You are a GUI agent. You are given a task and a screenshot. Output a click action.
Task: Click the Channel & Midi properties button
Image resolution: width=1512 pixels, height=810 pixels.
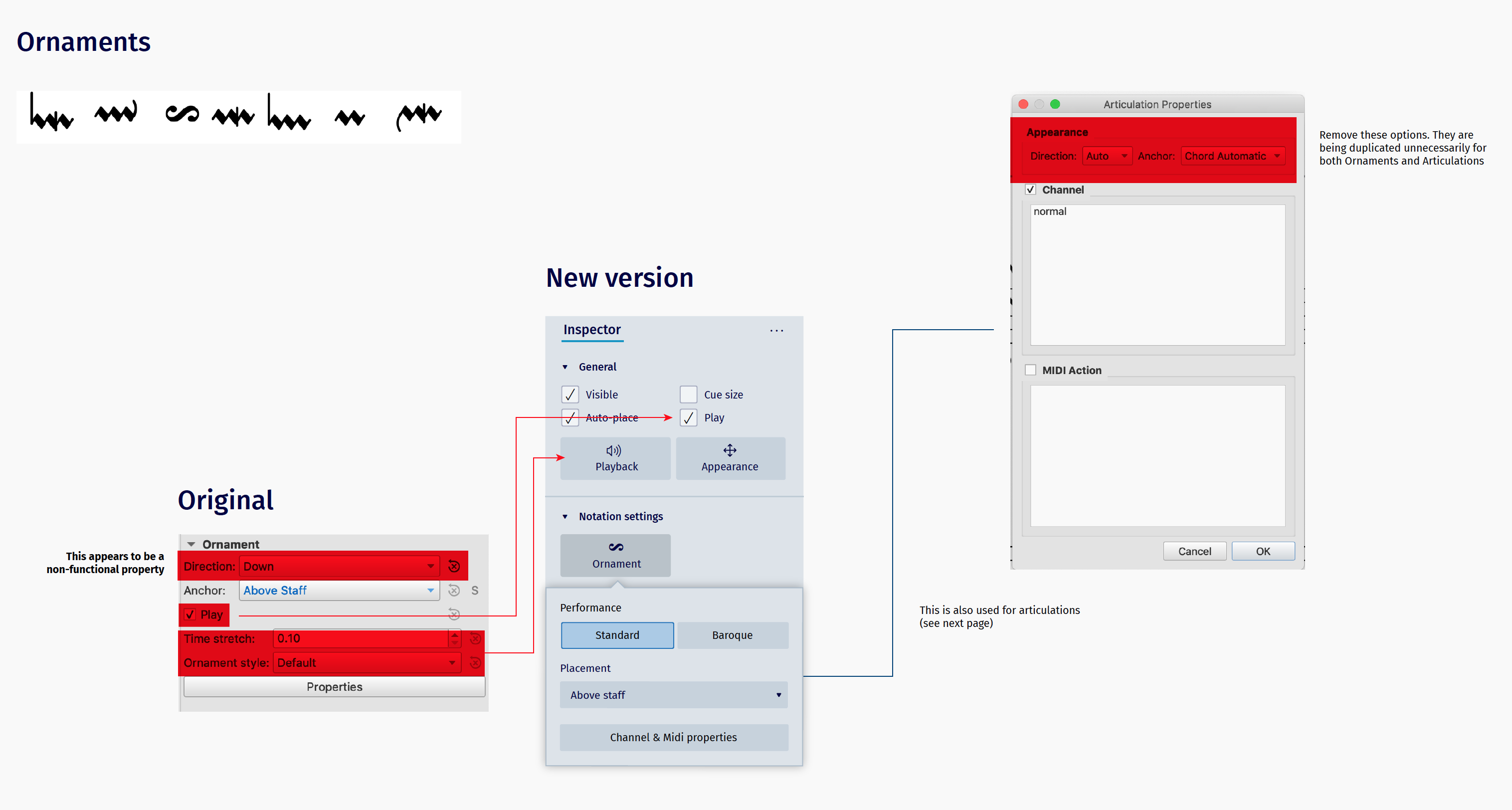[673, 737]
